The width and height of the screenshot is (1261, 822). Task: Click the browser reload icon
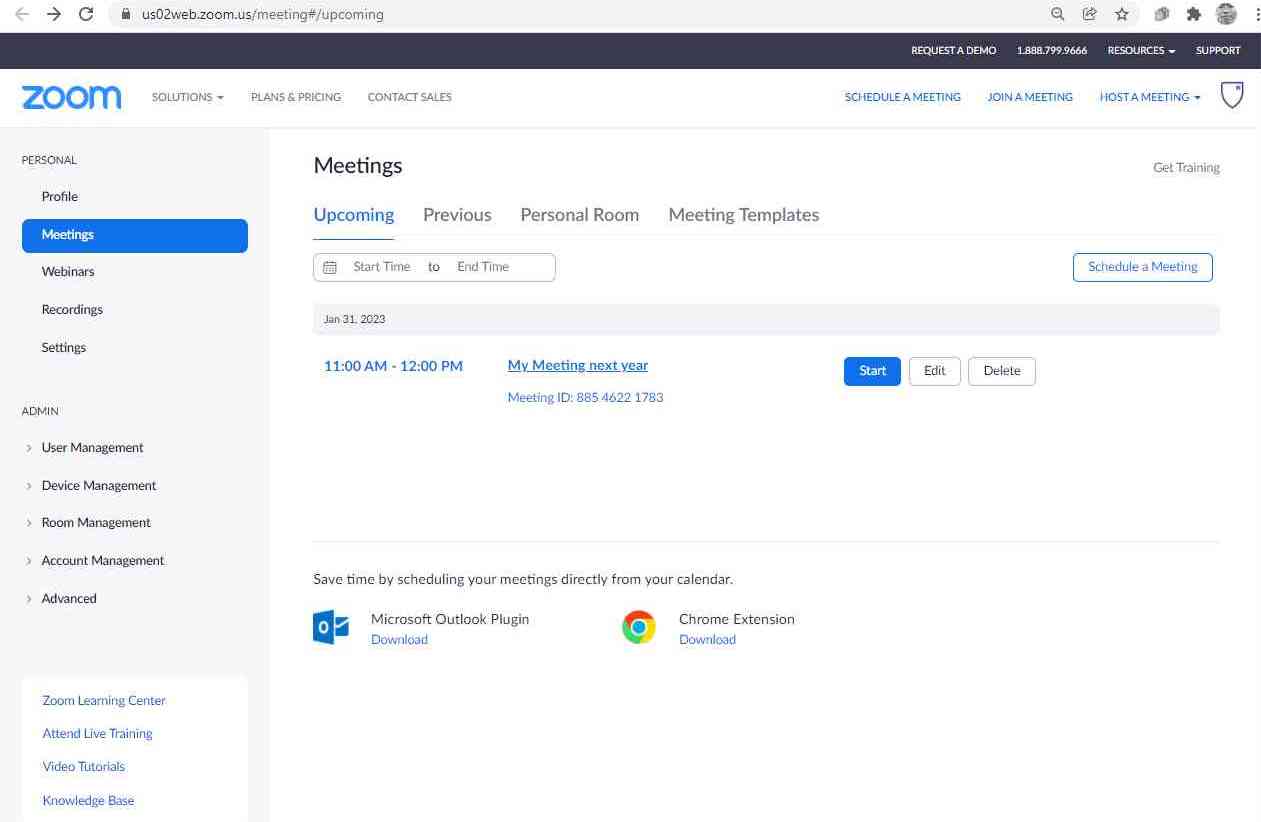86,14
